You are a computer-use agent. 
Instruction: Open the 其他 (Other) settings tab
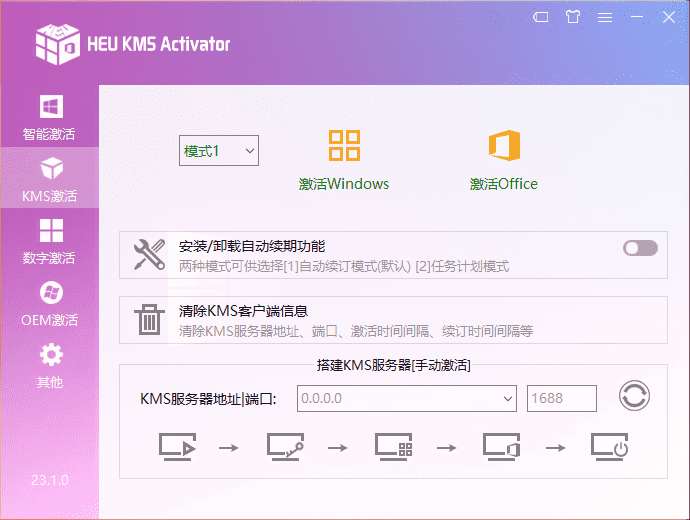click(49, 366)
